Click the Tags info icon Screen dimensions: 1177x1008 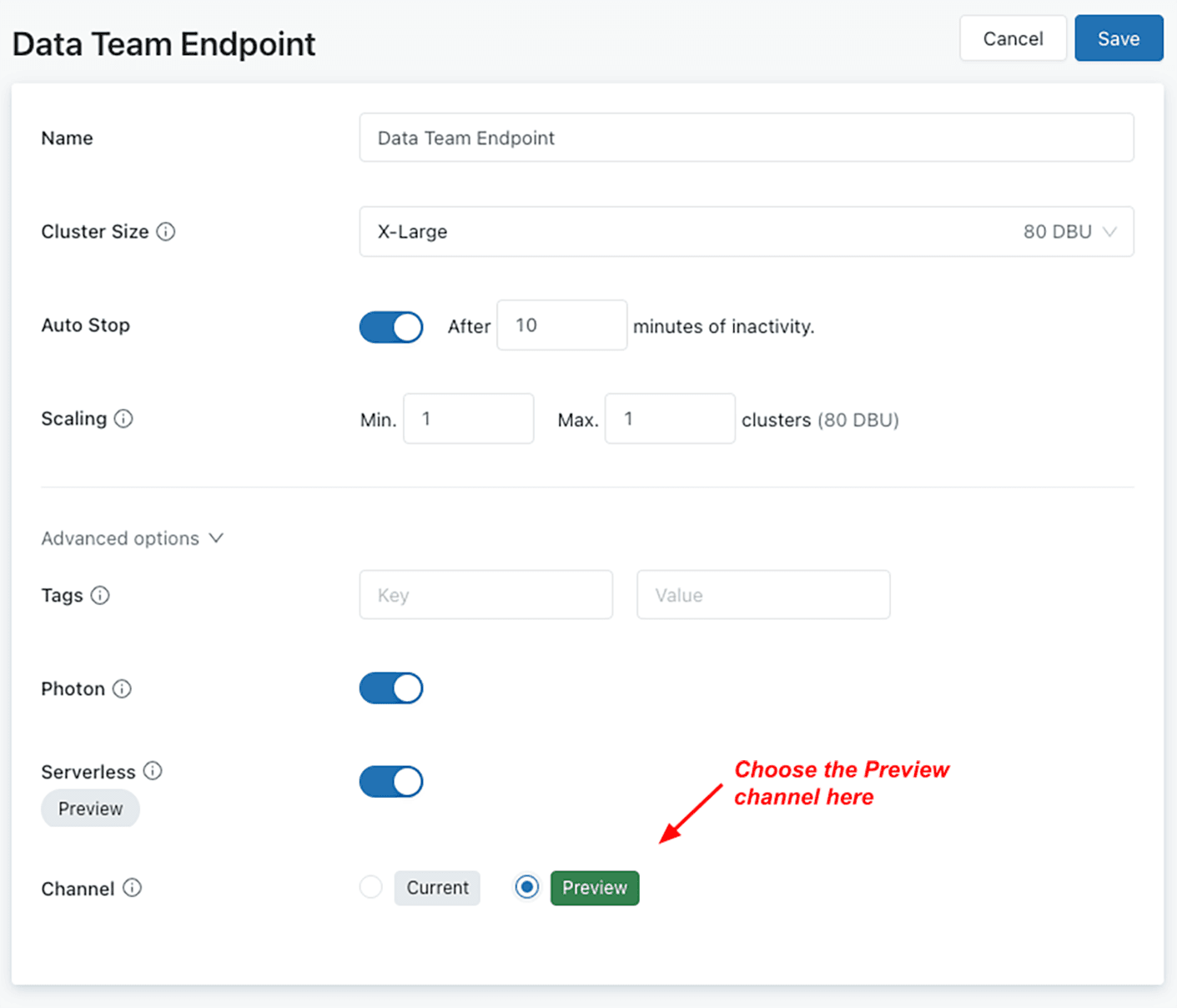100,596
